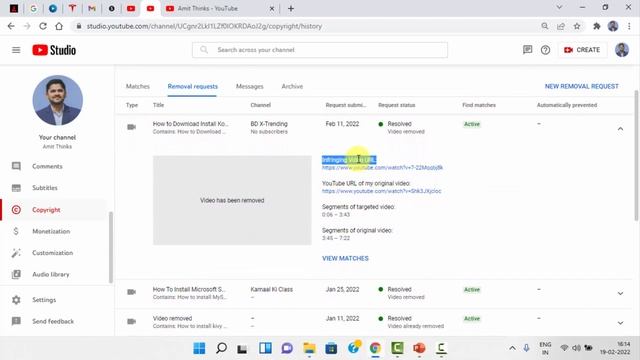Screen dimensions: 640x360
Task: Open the Audio library sidebar item
Action: click(x=51, y=275)
